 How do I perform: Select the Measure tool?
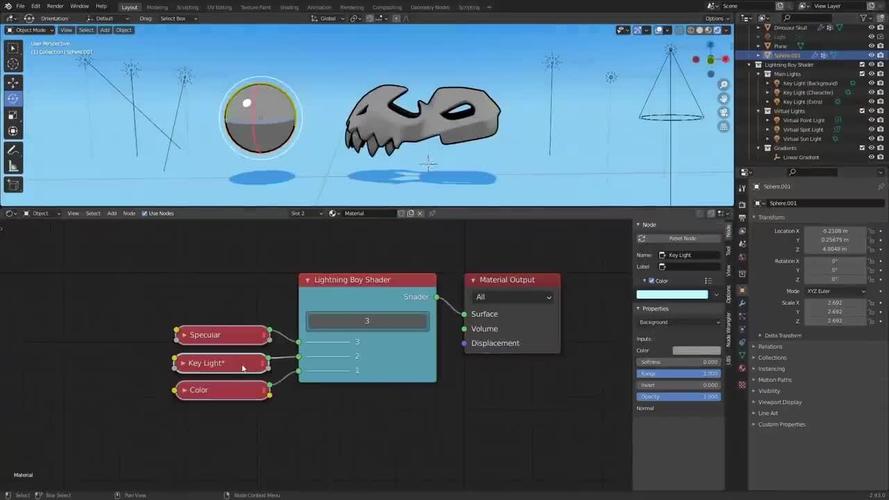coord(13,167)
